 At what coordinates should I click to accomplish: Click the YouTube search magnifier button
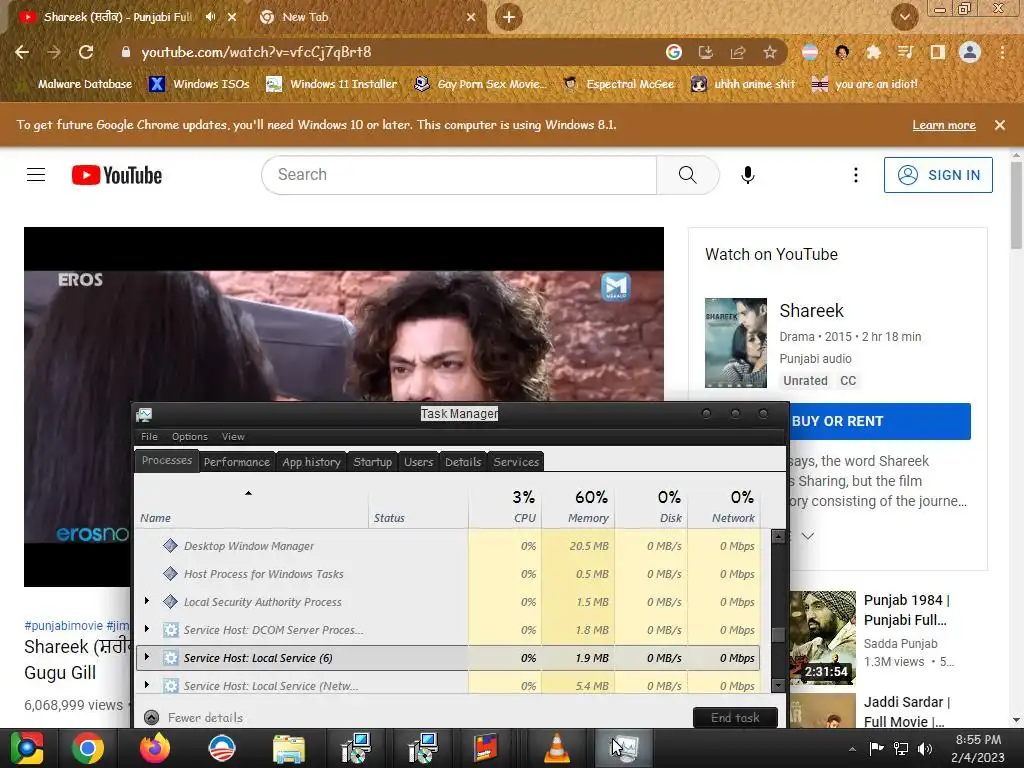(x=687, y=175)
